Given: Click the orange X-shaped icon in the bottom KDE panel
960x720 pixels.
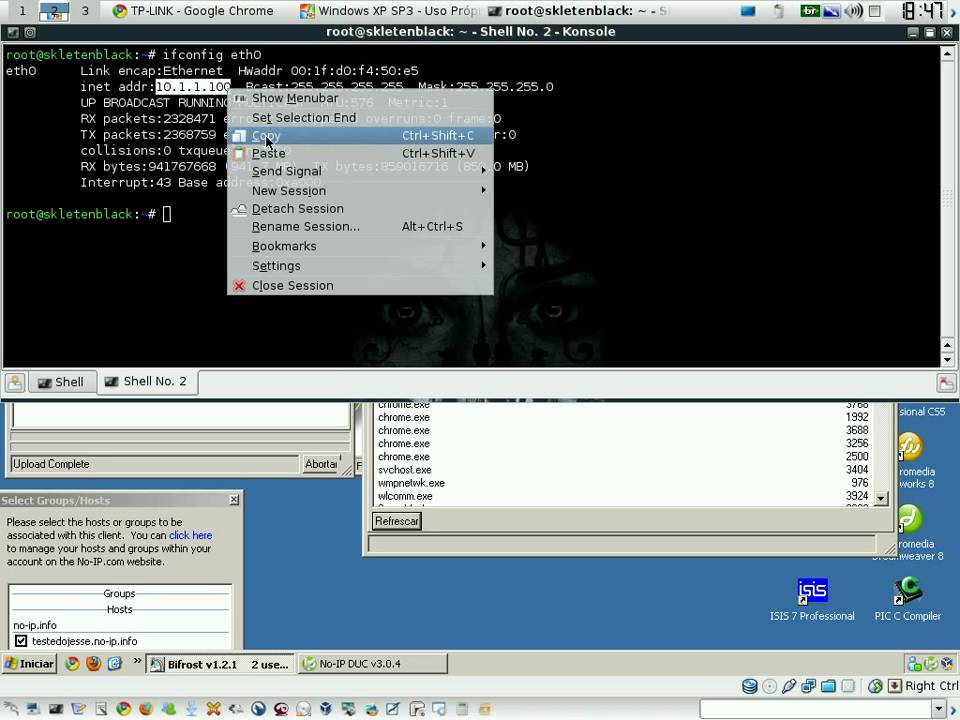Looking at the screenshot, I should pos(213,709).
